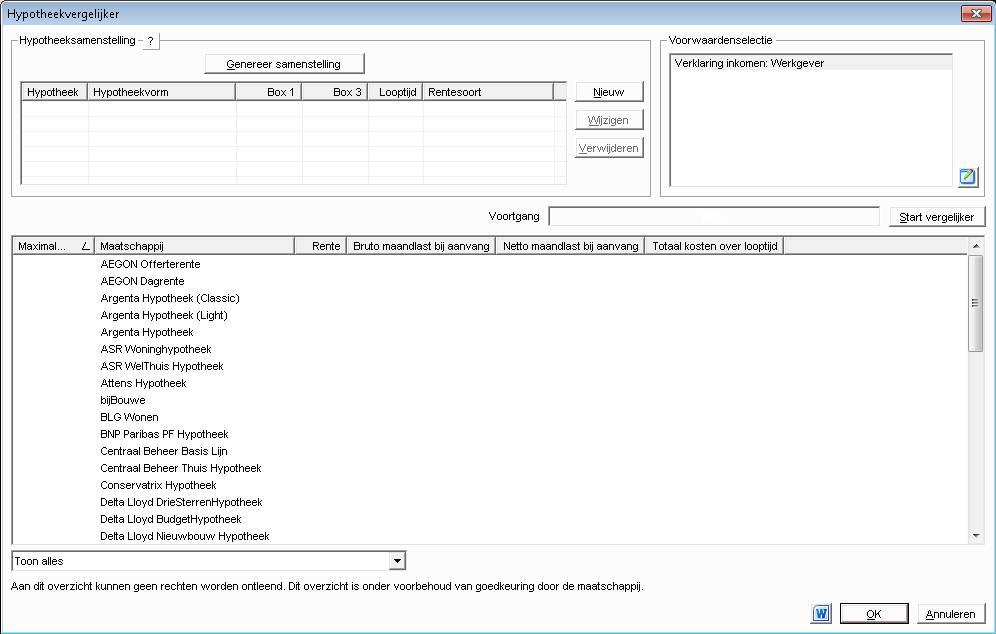
Task: Click the Nieuw button
Action: coord(609,92)
